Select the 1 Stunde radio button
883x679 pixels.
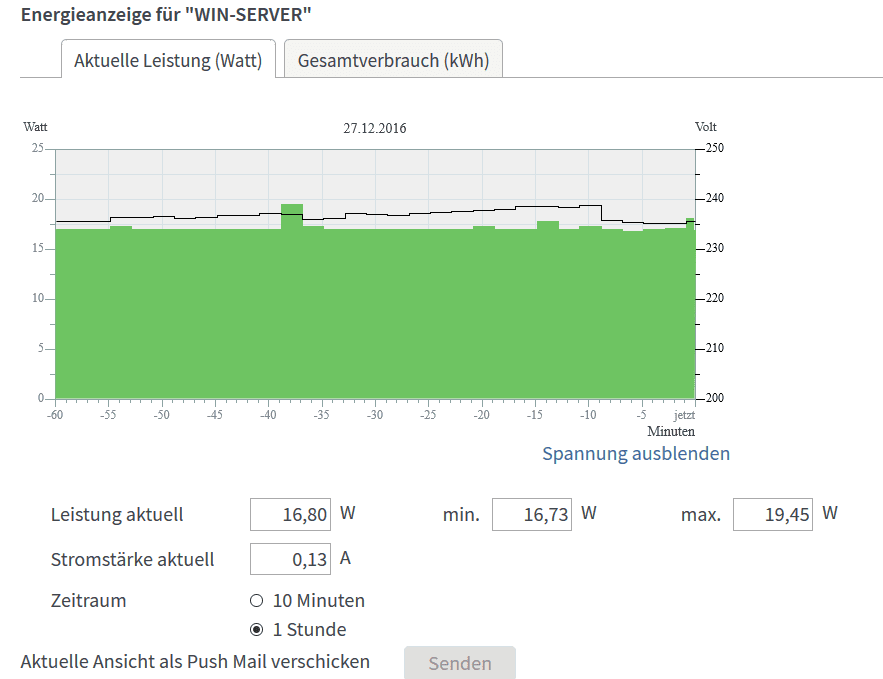pyautogui.click(x=256, y=629)
